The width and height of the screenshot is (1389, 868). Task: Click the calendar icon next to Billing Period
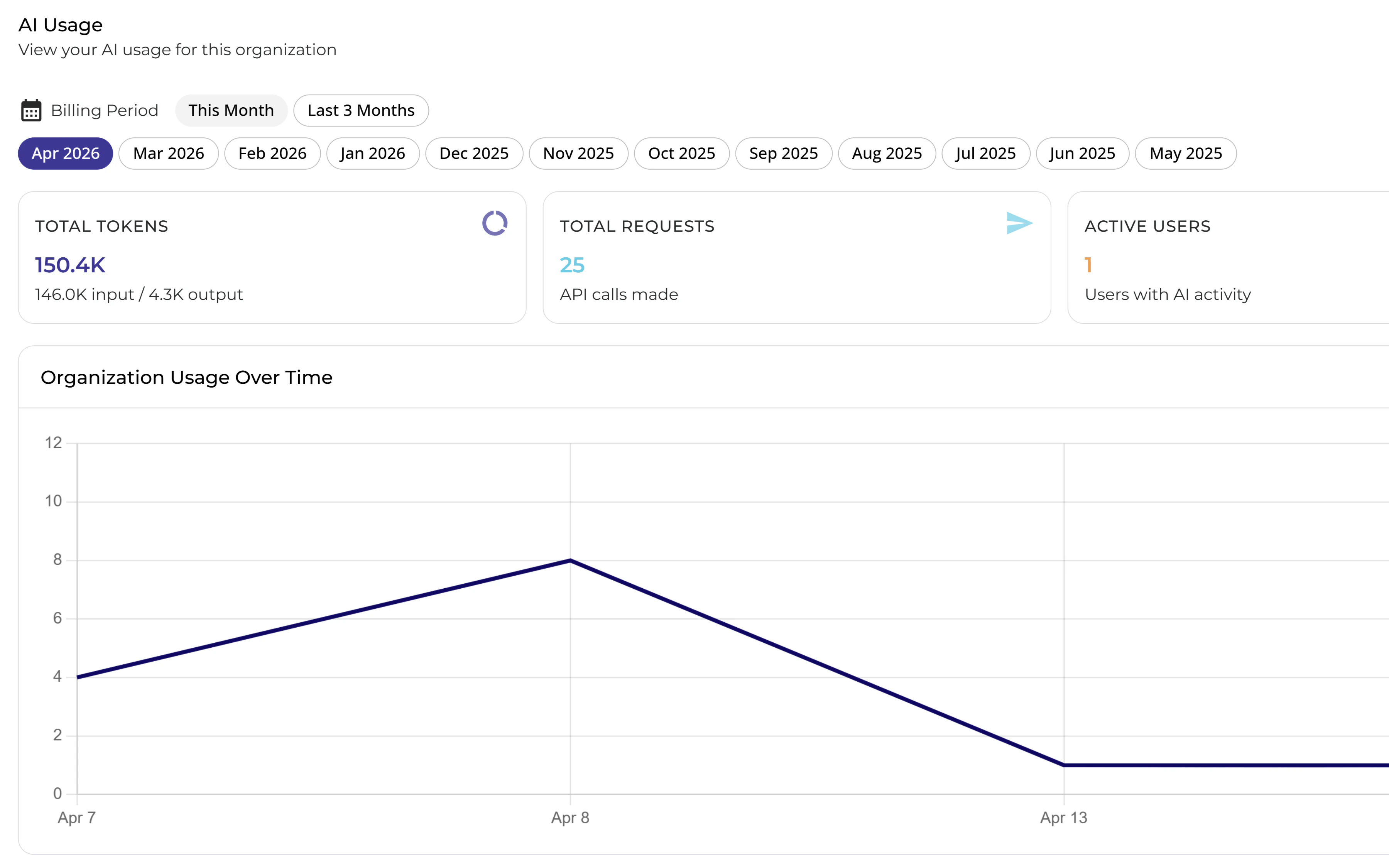32,110
